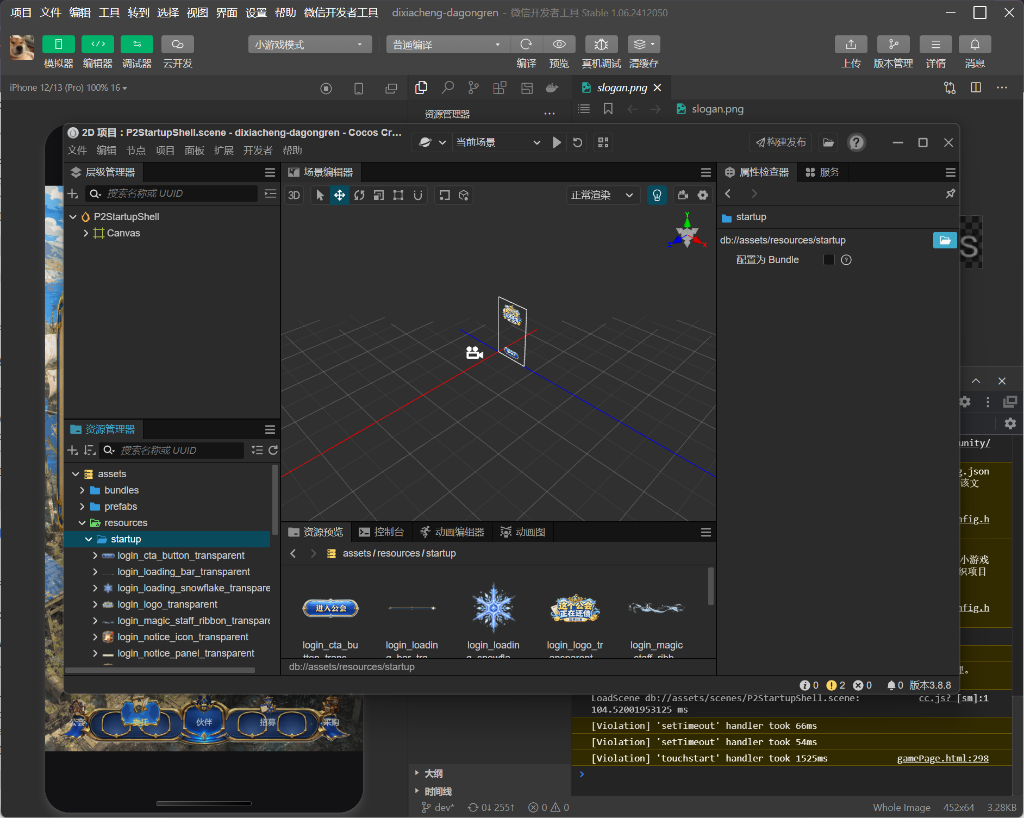
Task: Open the Cocos 项目 (Project) menu
Action: [165, 150]
